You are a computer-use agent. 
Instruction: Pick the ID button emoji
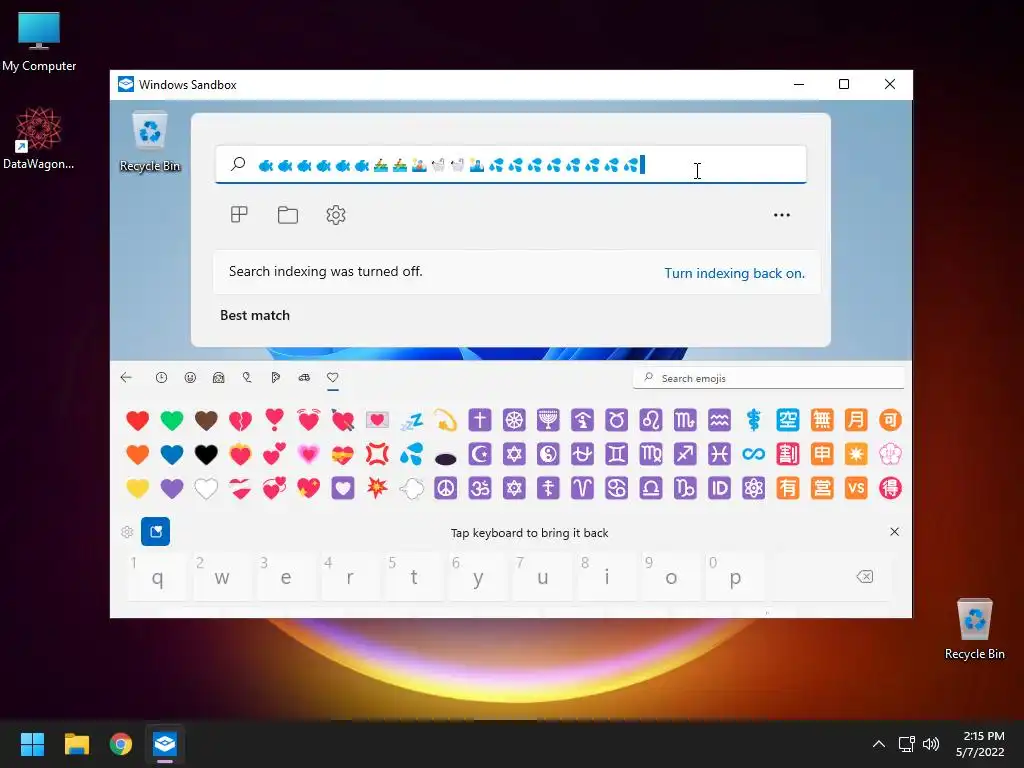click(719, 488)
